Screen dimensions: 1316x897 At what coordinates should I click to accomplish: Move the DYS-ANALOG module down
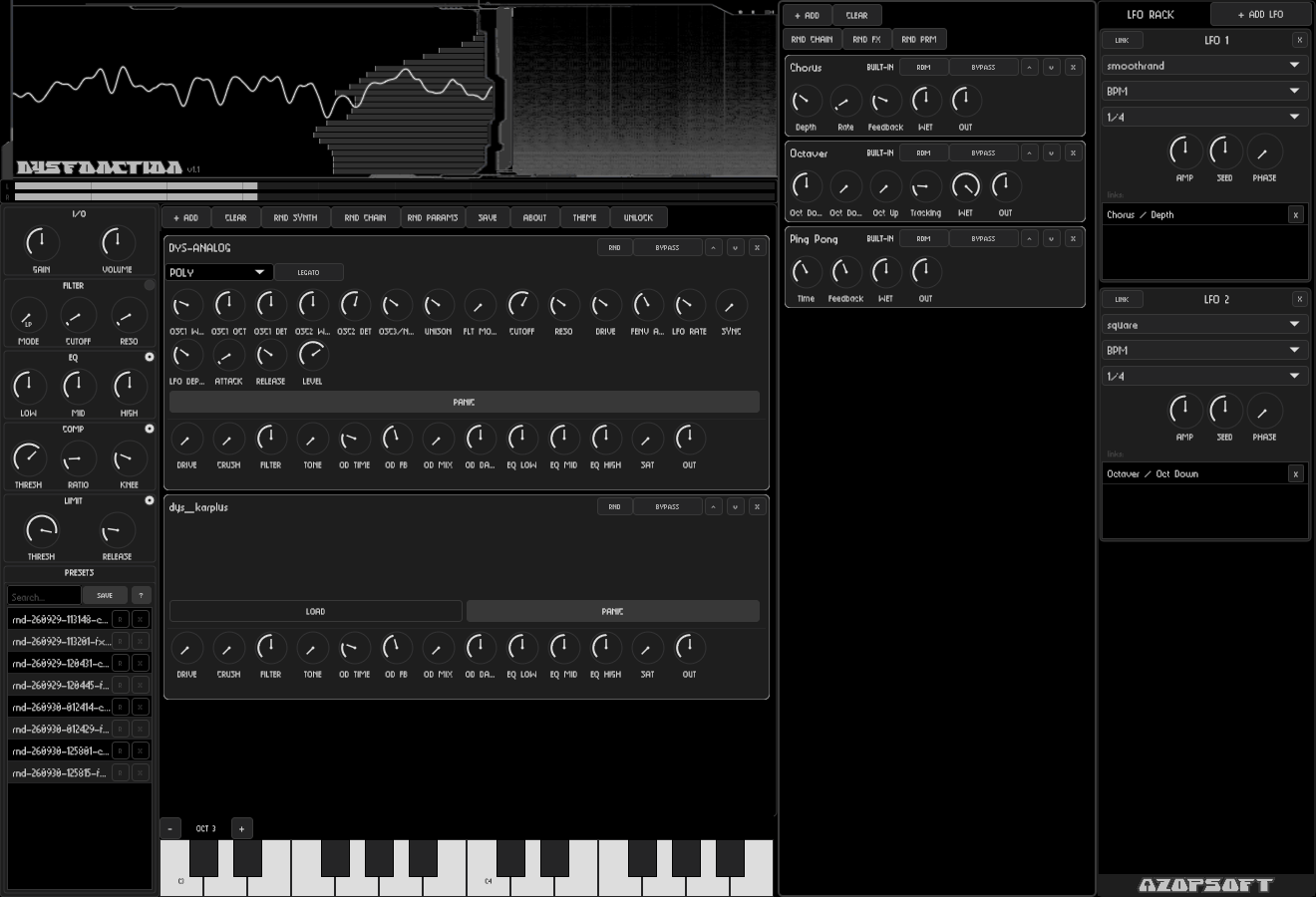tap(736, 248)
